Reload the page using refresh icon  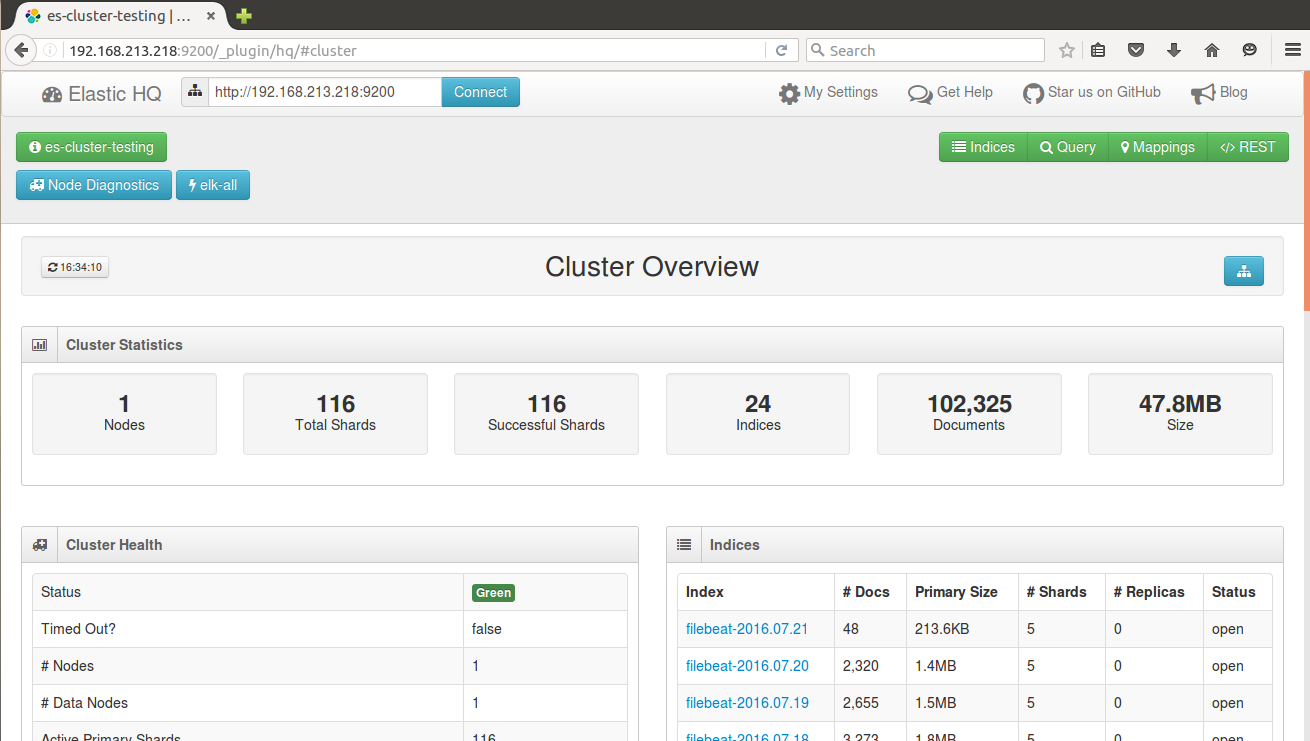tap(782, 51)
